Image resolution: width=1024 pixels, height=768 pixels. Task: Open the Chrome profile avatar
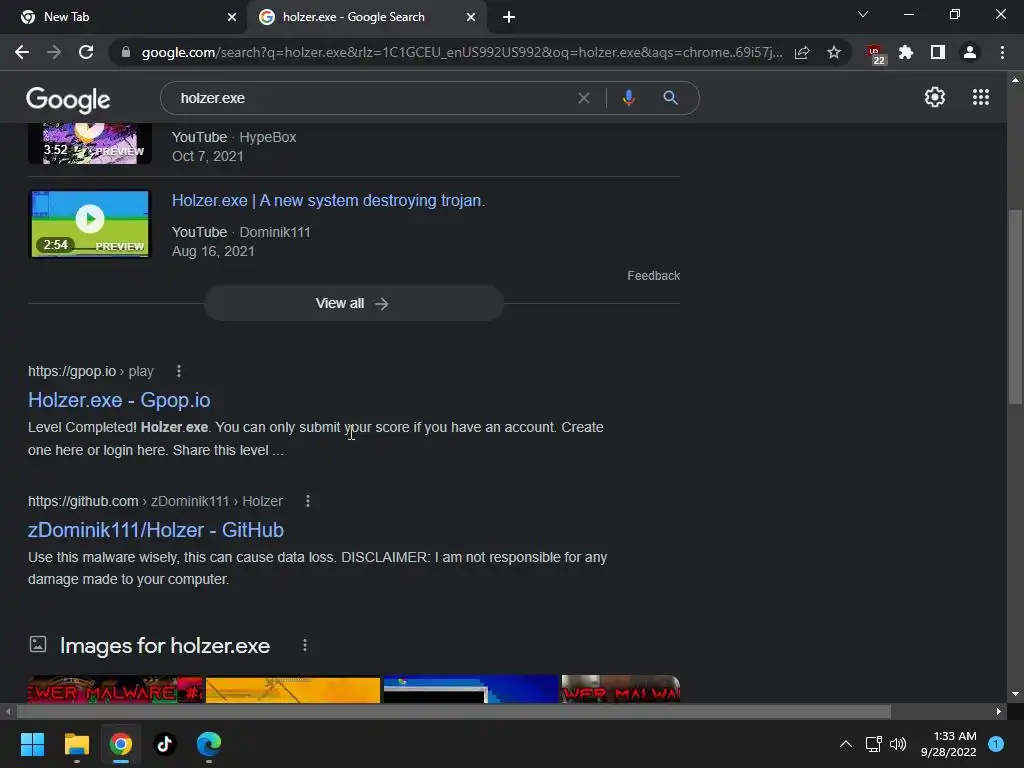point(970,52)
